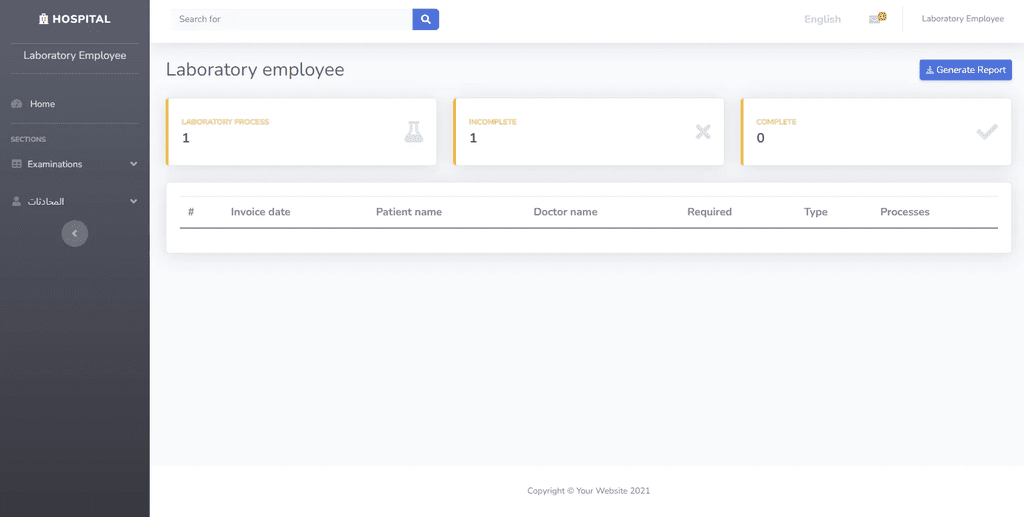Click the Home dashboard icon
1024x517 pixels.
click(17, 104)
